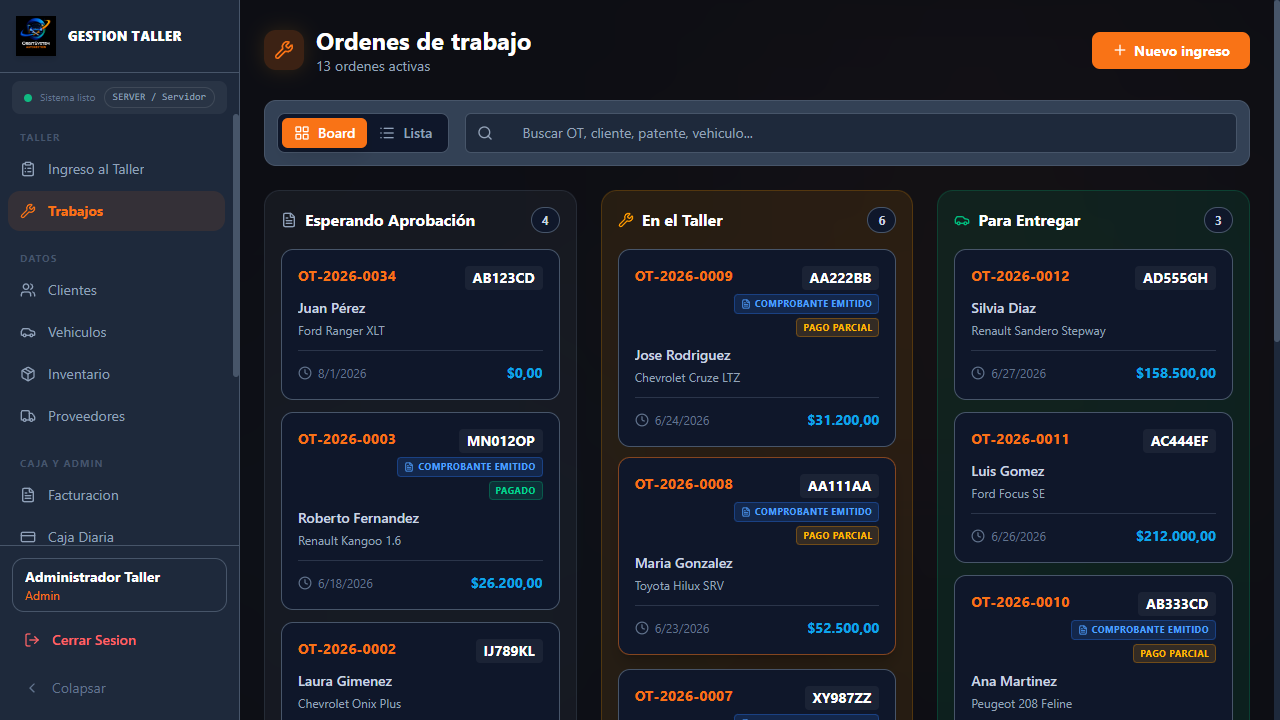The height and width of the screenshot is (720, 1280).
Task: Click the card icon next to Caja Diaria
Action: (x=28, y=537)
